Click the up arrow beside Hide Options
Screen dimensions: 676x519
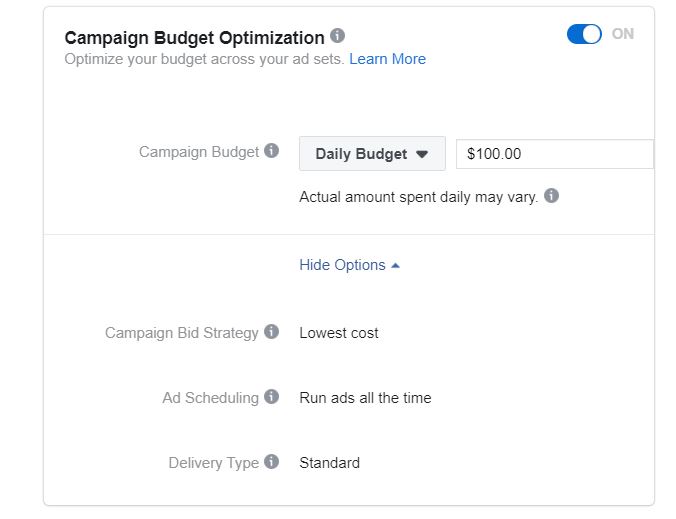(x=395, y=266)
